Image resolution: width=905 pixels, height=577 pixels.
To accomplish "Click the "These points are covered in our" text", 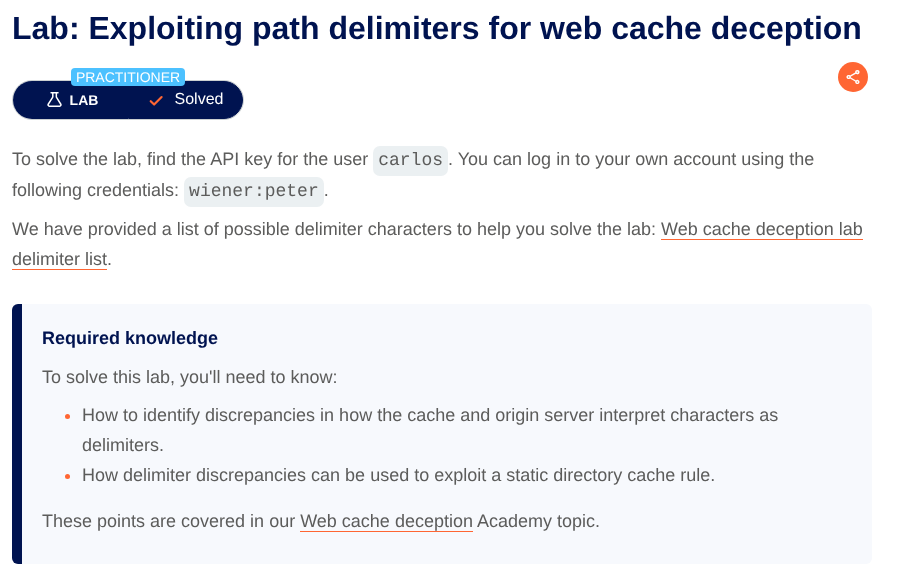I will click(x=169, y=521).
